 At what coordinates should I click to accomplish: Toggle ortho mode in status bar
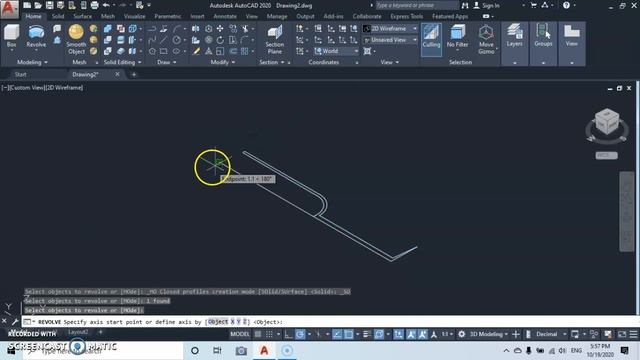pos(289,334)
